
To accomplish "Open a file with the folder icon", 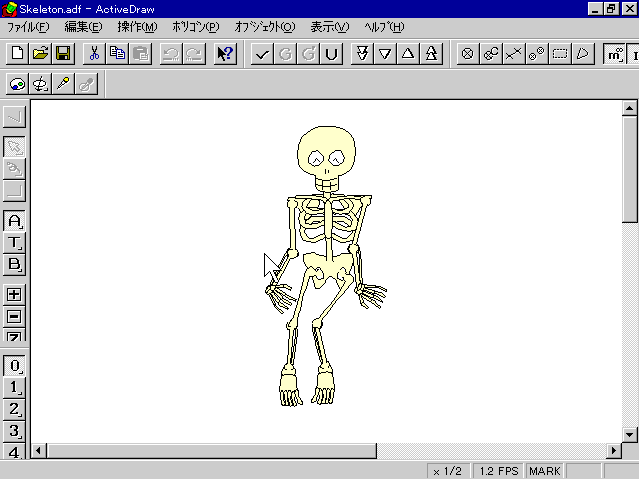I will point(40,53).
